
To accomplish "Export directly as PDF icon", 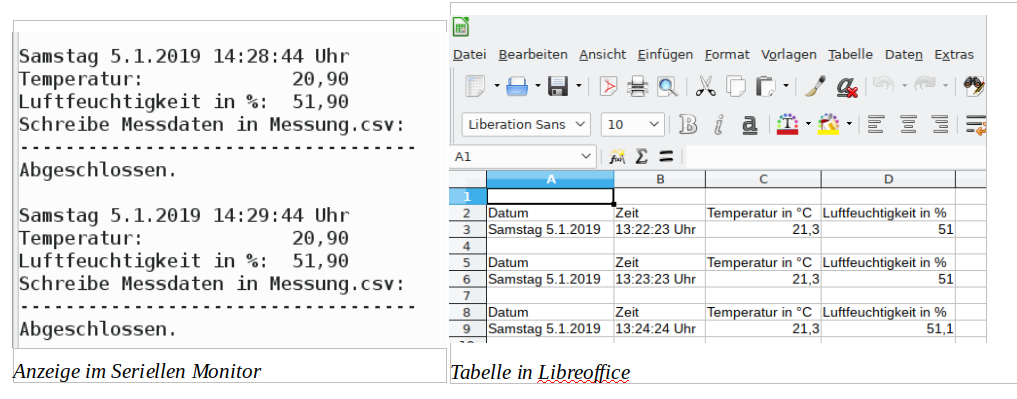I will pos(608,86).
